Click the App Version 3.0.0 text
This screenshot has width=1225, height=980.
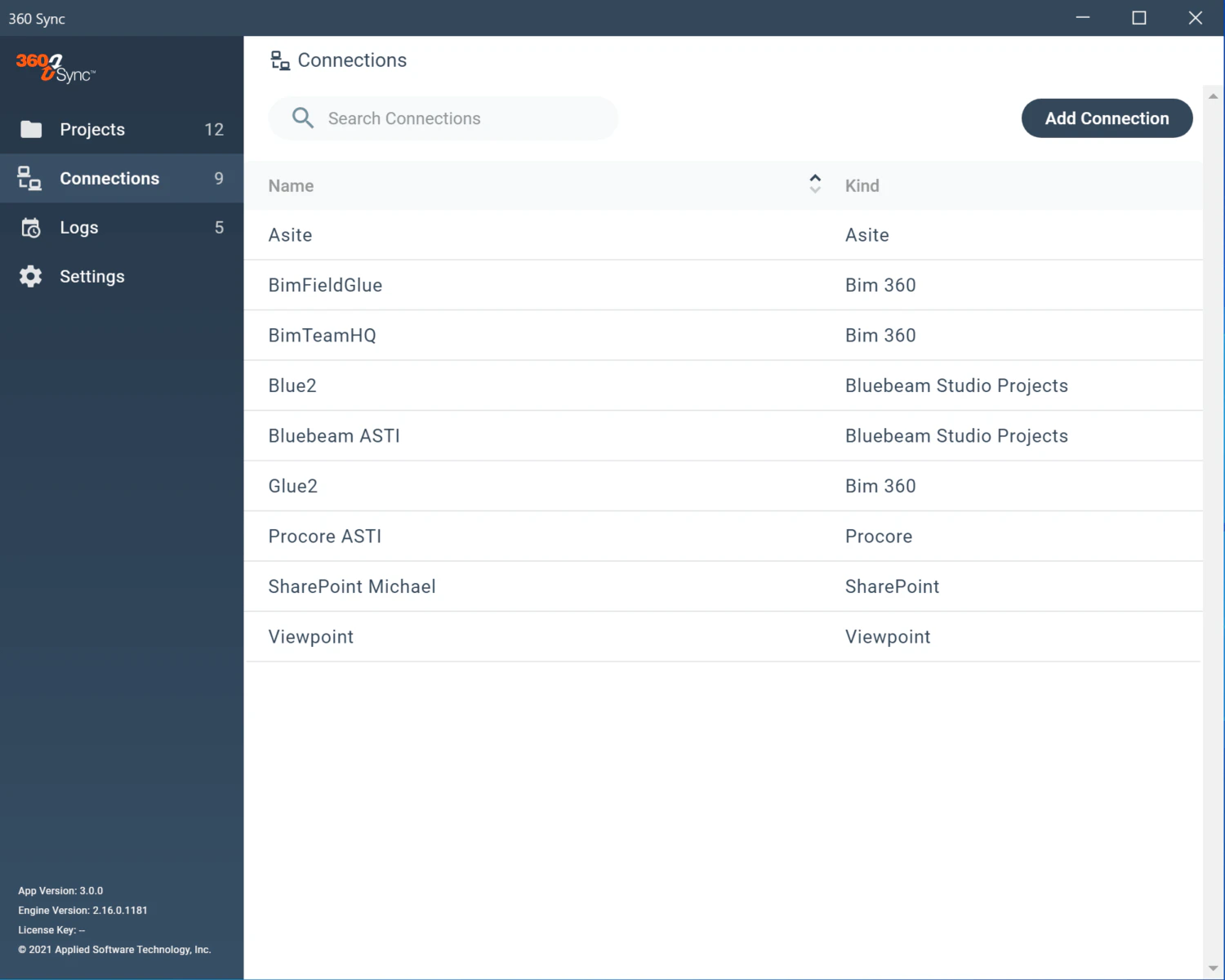click(60, 891)
